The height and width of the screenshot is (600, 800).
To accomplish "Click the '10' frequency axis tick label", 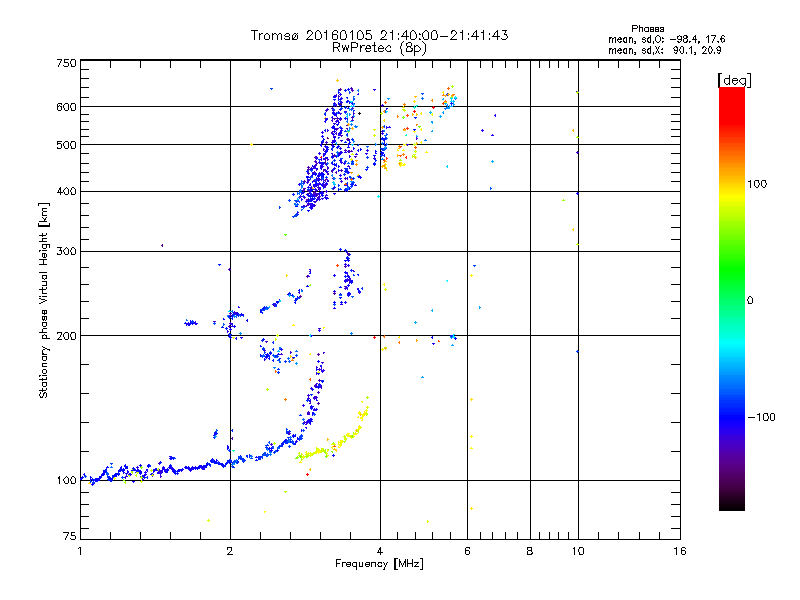I will click(x=578, y=551).
